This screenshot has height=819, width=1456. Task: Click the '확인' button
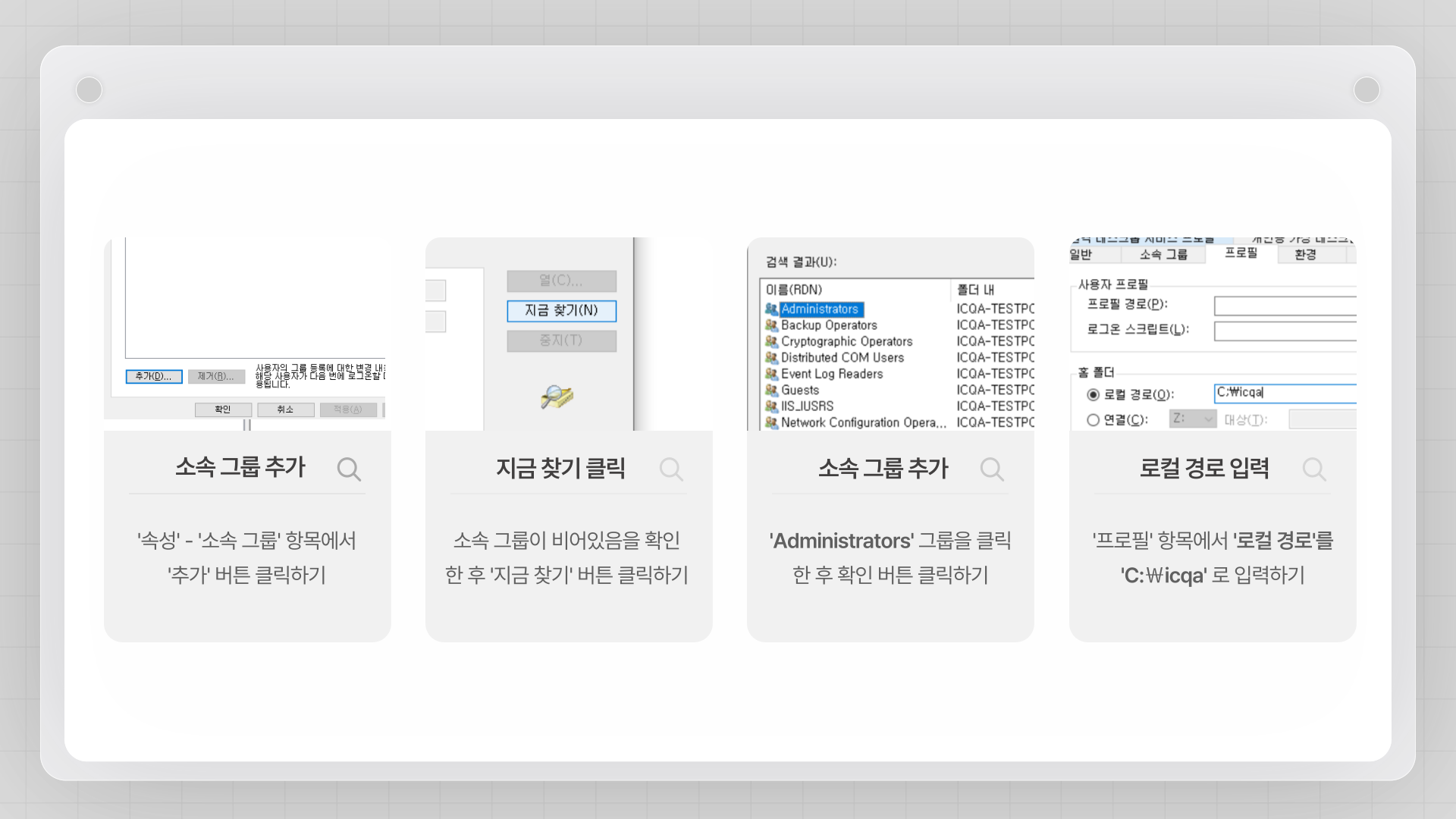coord(223,409)
